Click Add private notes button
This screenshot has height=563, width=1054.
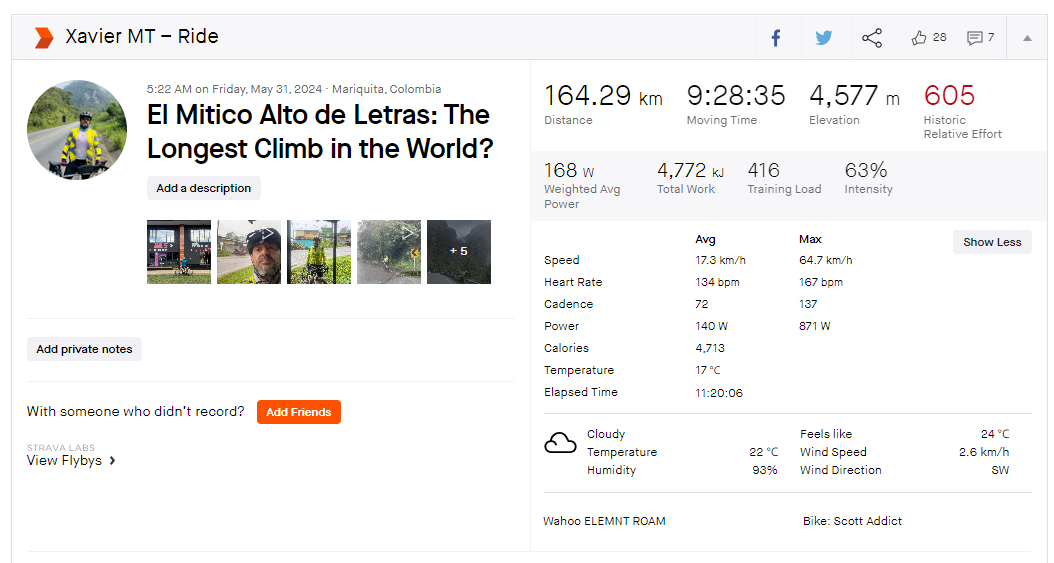(x=84, y=349)
